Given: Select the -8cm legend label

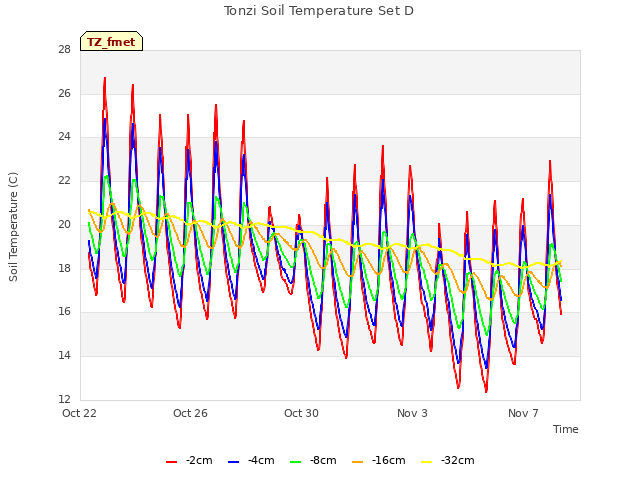Looking at the screenshot, I should 323,461.
